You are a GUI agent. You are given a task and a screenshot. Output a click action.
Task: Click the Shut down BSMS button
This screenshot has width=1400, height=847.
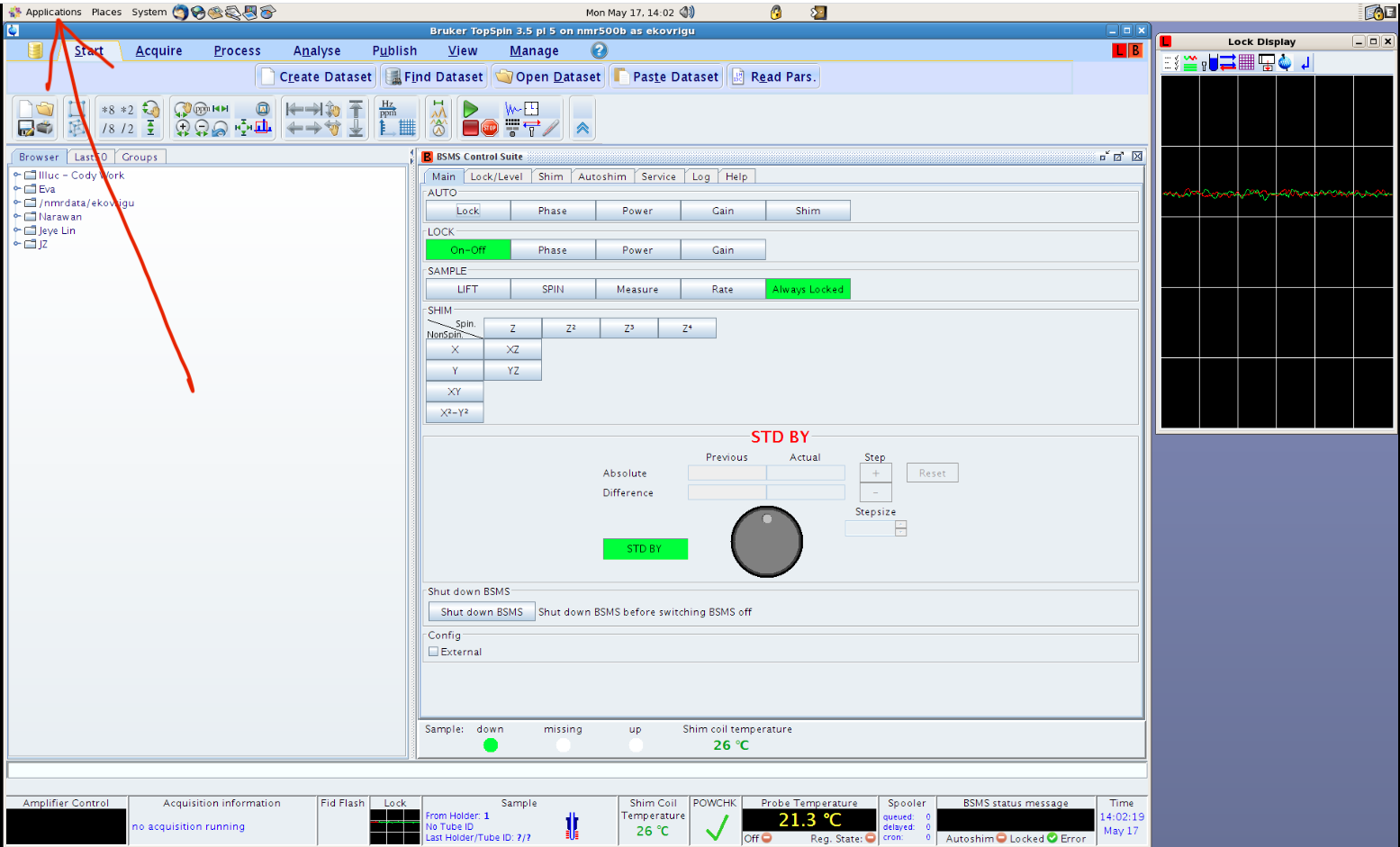pyautogui.click(x=482, y=612)
